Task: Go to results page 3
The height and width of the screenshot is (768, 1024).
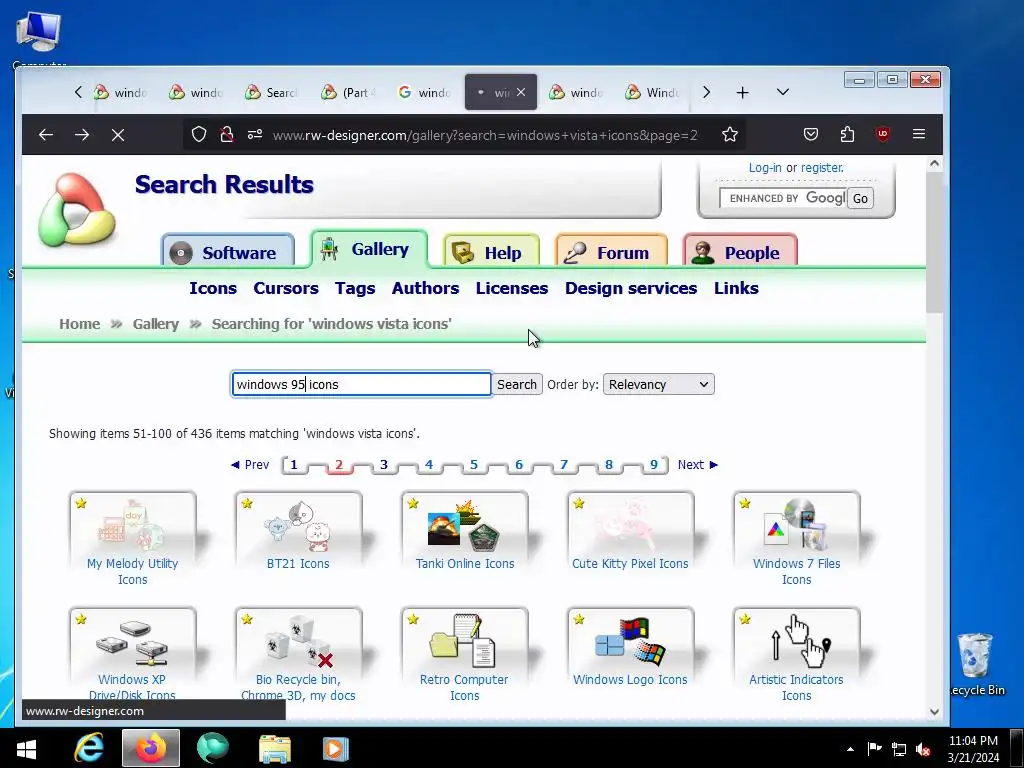Action: click(384, 464)
